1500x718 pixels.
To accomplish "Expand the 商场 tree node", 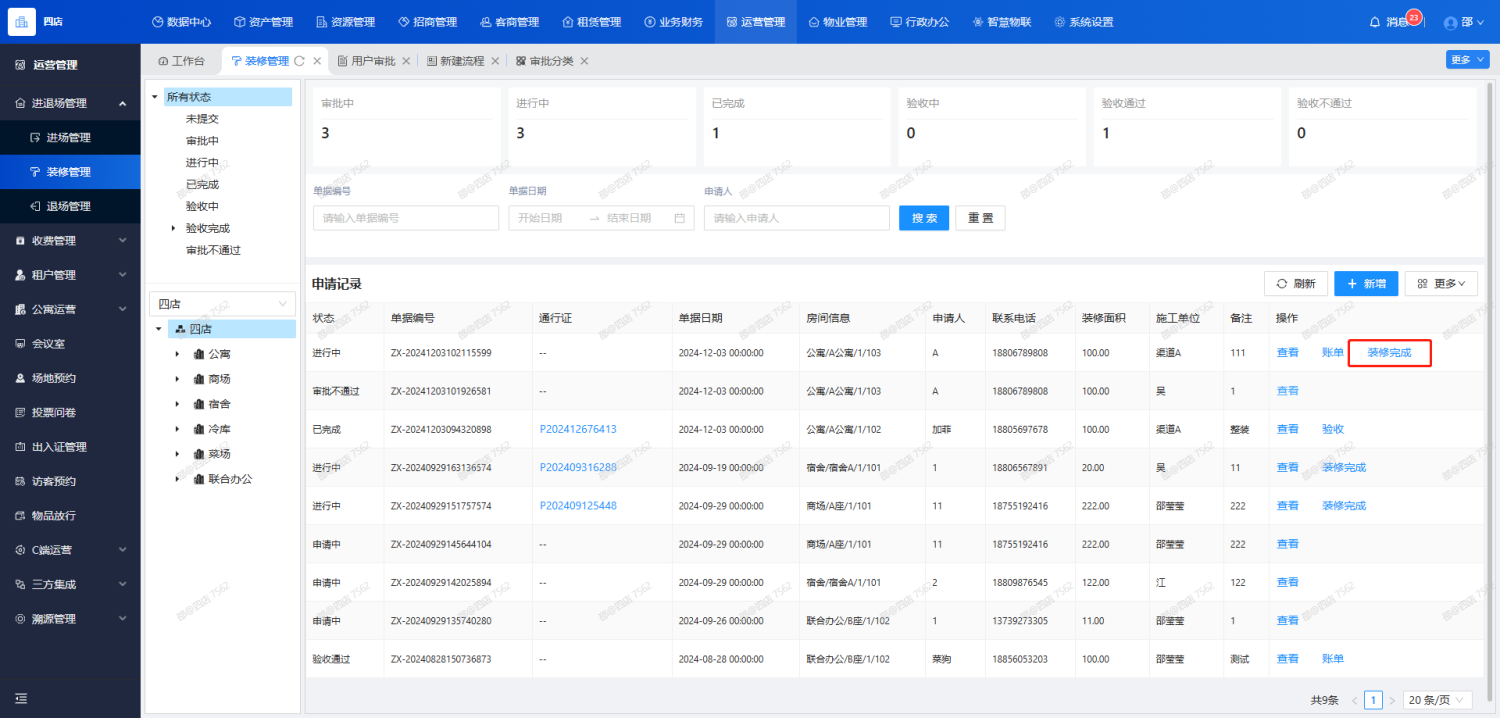I will point(177,379).
